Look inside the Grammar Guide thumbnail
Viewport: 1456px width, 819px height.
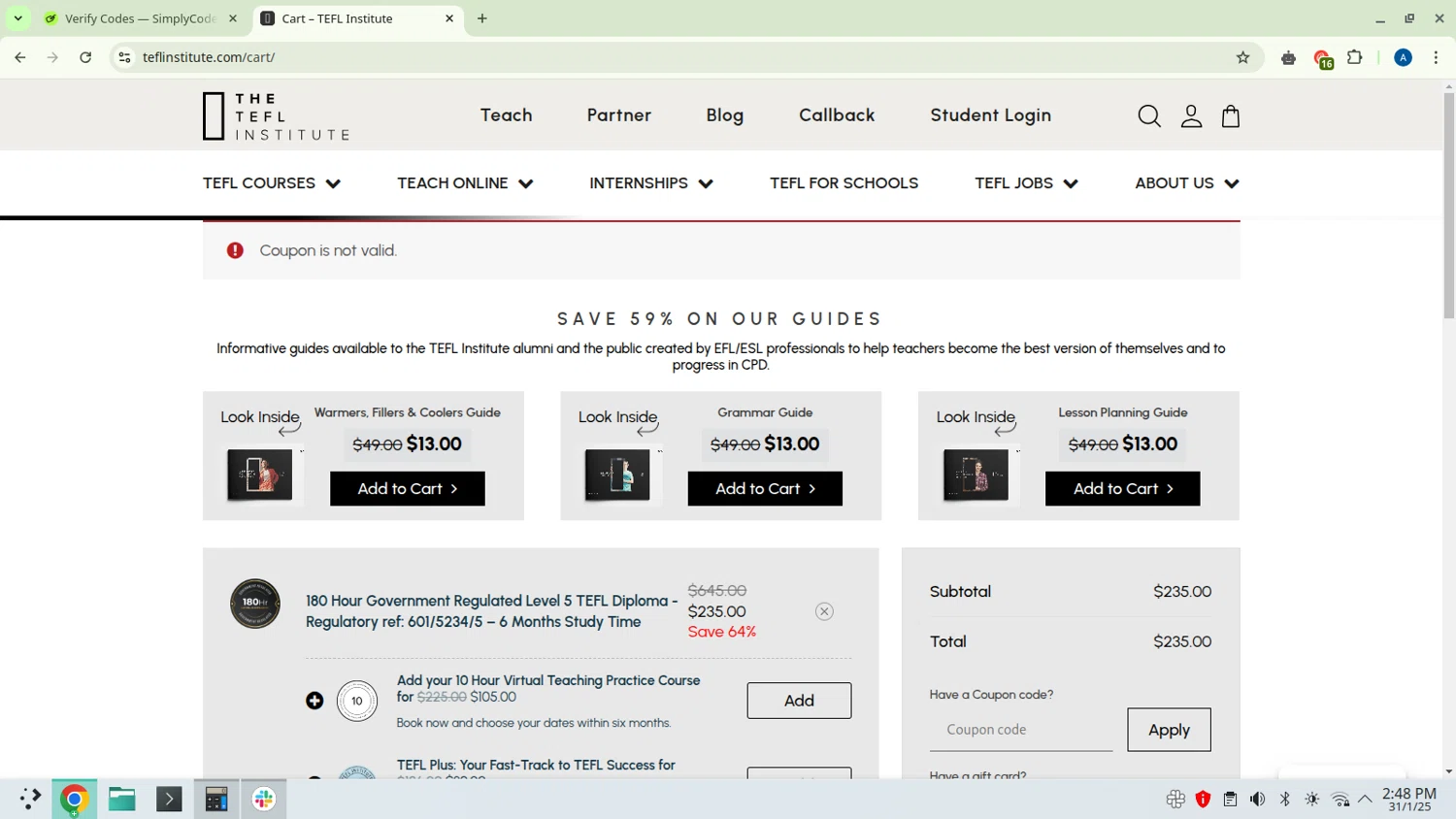click(x=617, y=475)
